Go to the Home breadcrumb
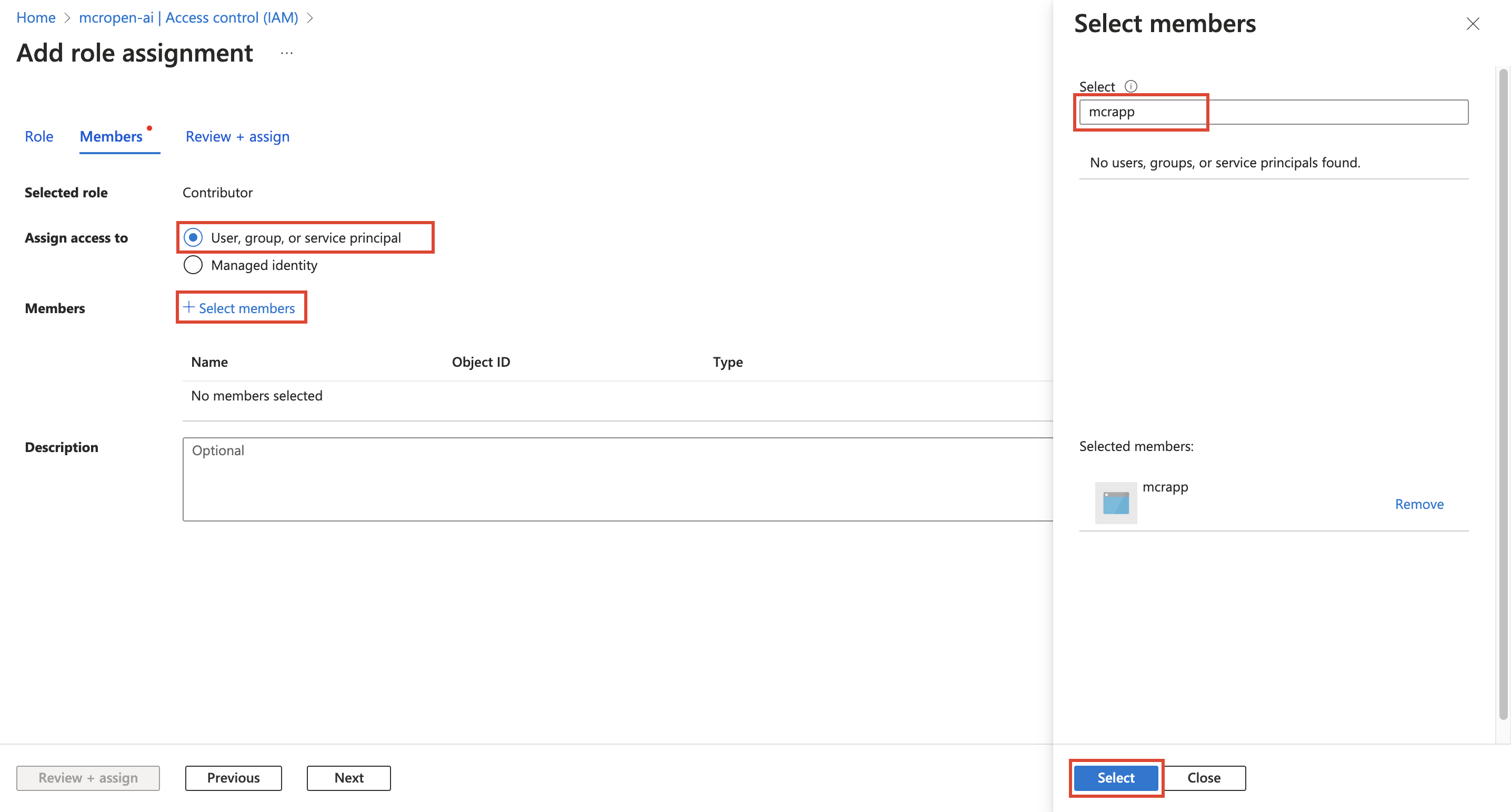This screenshot has height=812, width=1511. coord(36,17)
